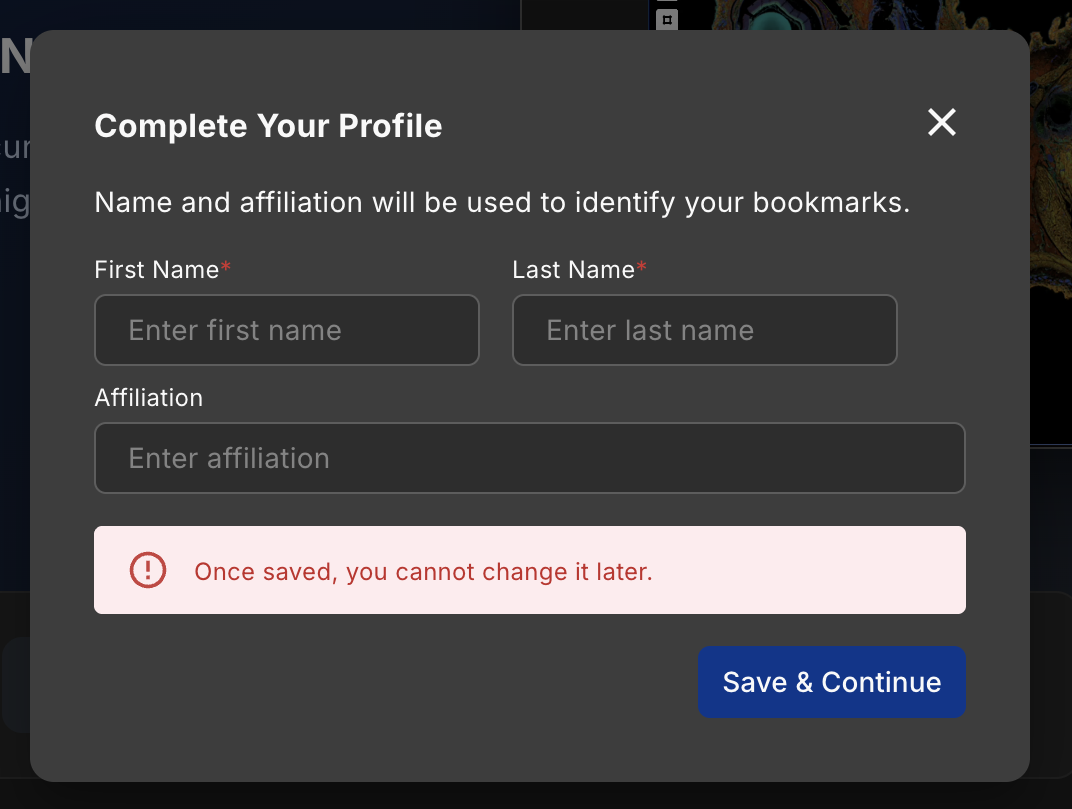Click the exclamation mark inside the warning circle
Screen dimensions: 1072x809
[x=147, y=570]
